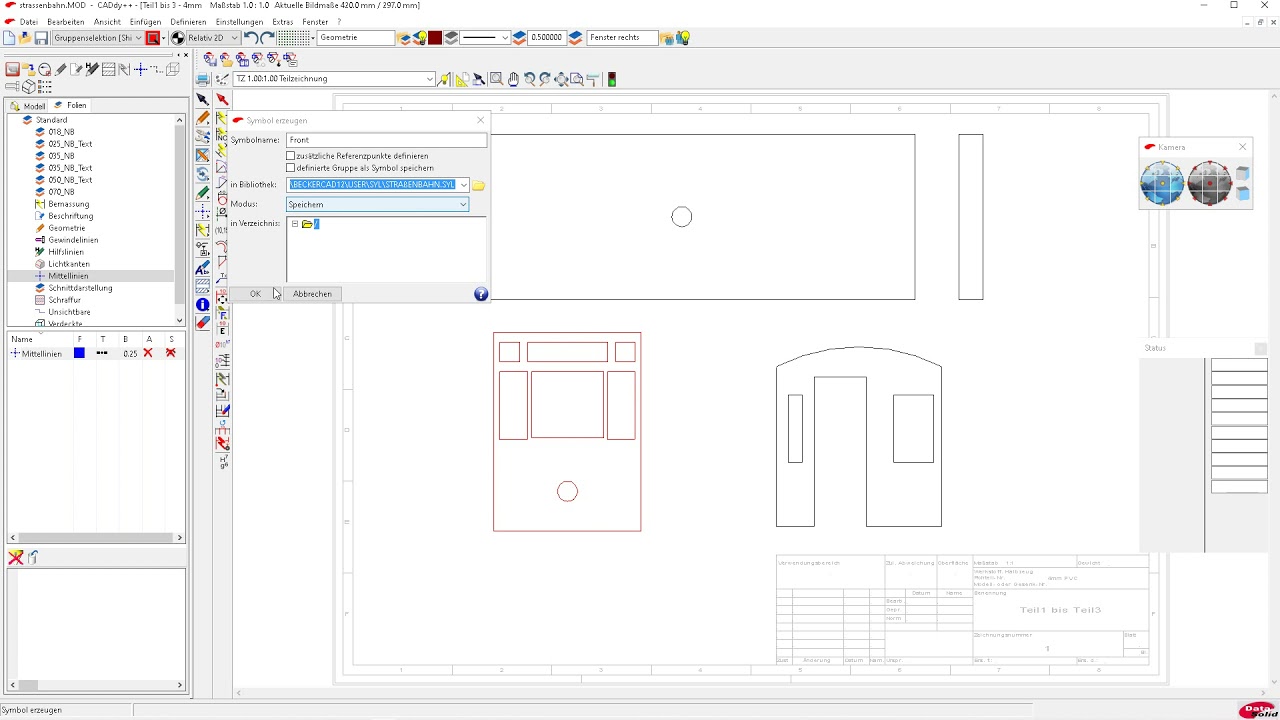Click OK in Symbol erzeugen dialog
The width and height of the screenshot is (1280, 720).
pyautogui.click(x=255, y=294)
